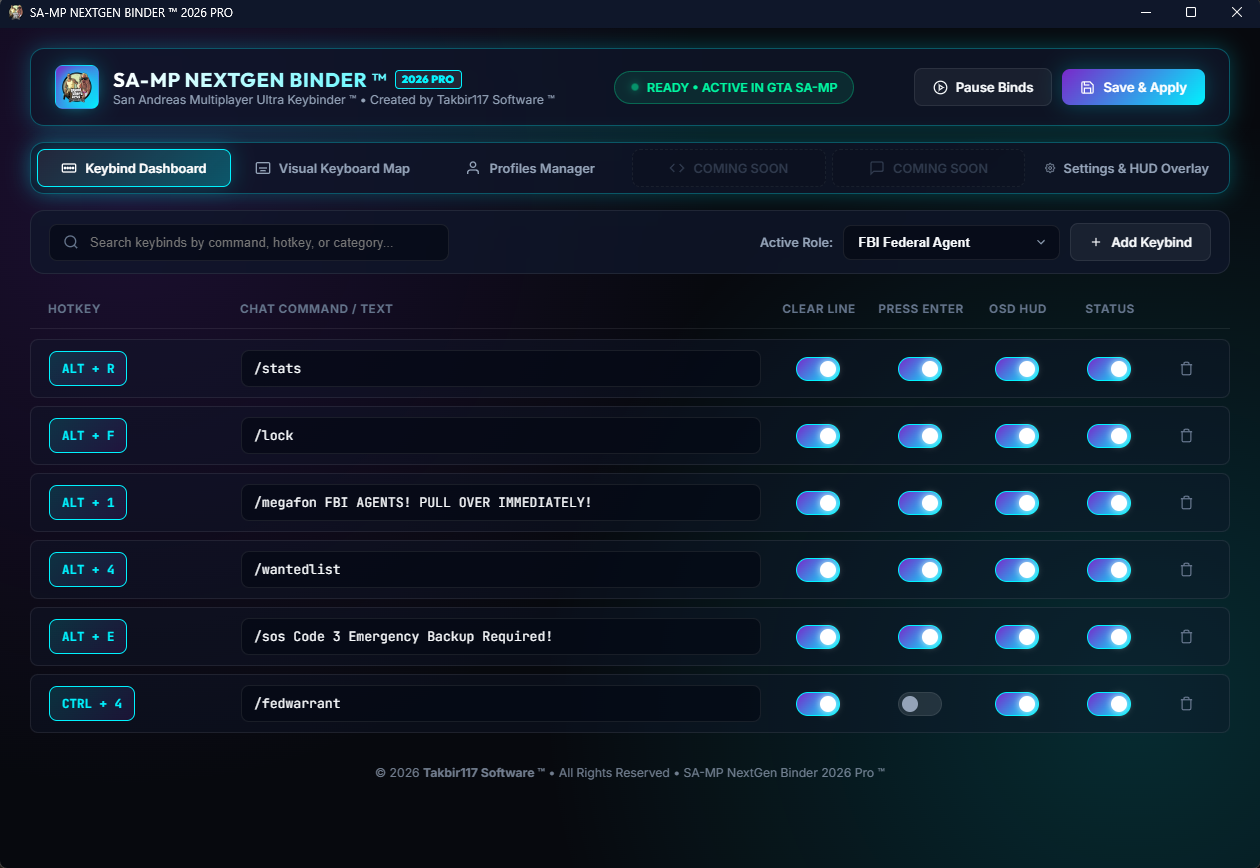The width and height of the screenshot is (1260, 868).
Task: Click the ALT + E hotkey badge
Action: (x=88, y=637)
